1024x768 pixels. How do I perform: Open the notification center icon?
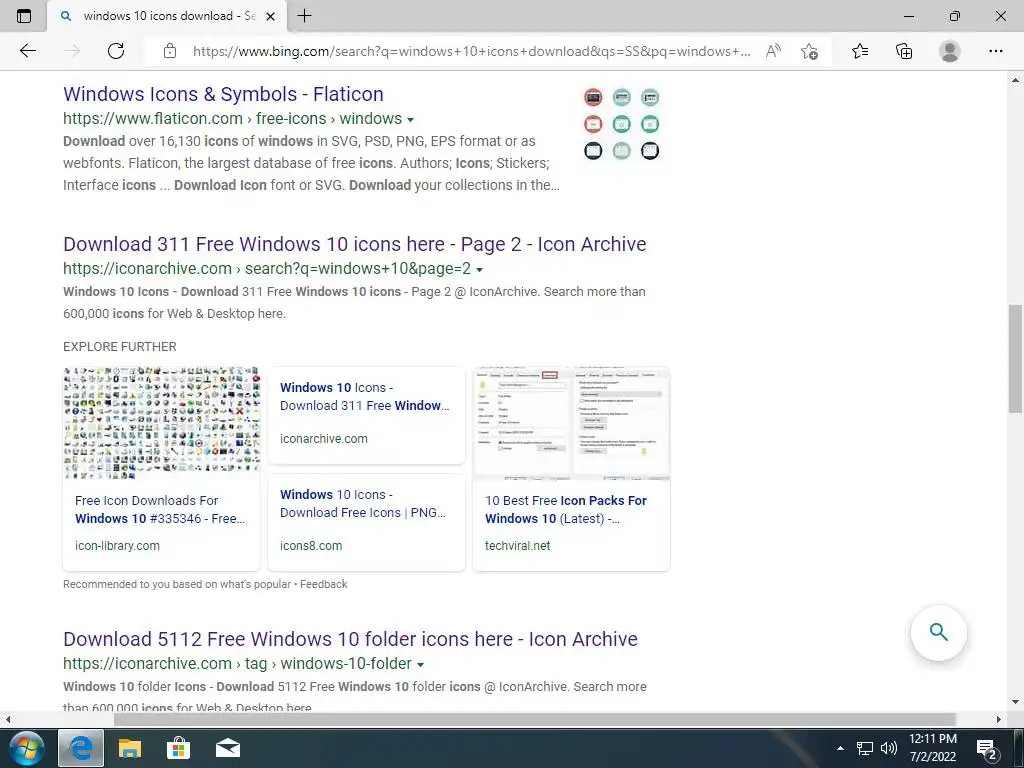[x=986, y=749]
